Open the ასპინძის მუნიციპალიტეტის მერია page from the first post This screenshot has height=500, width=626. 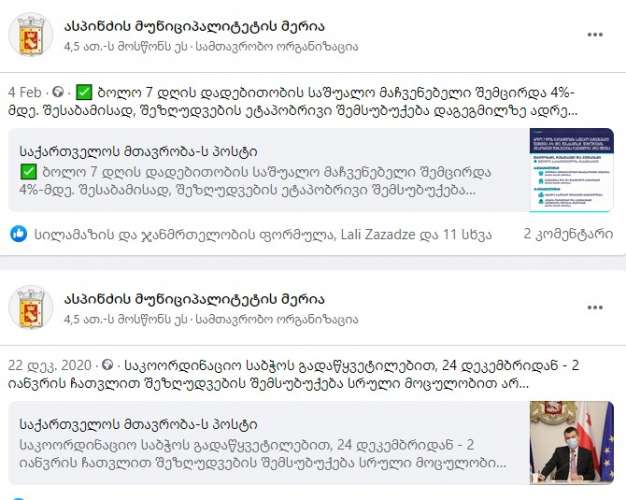194,26
